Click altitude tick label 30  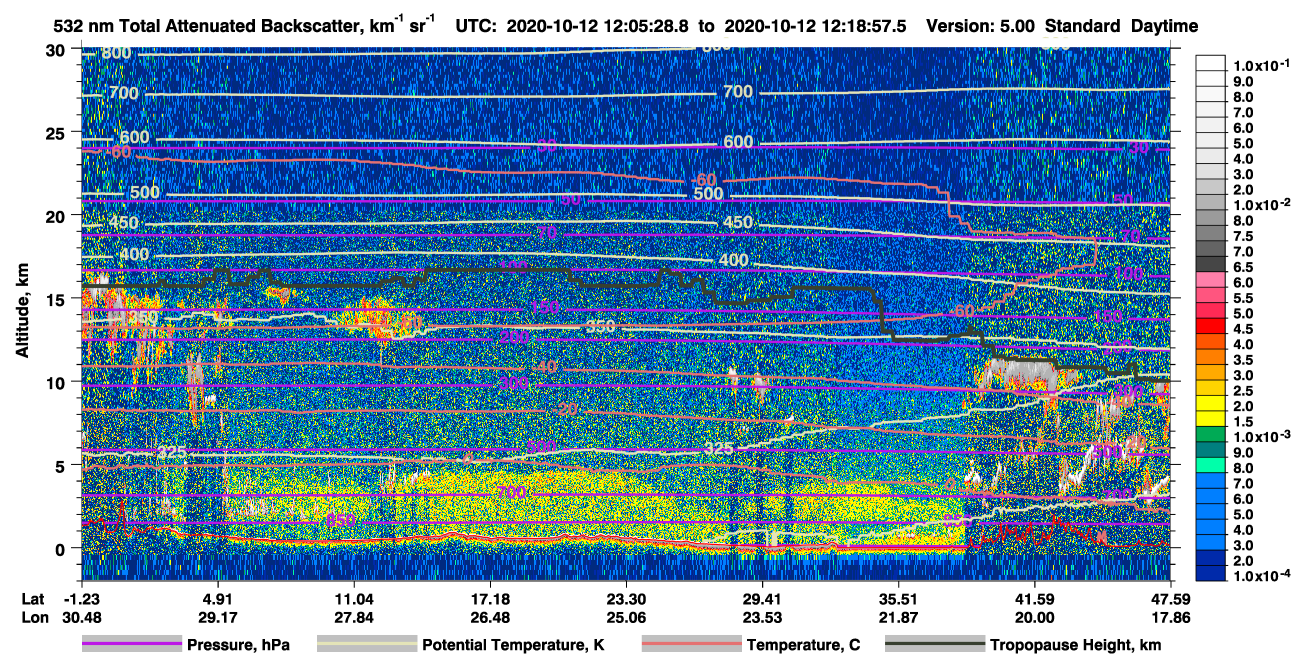(57, 50)
